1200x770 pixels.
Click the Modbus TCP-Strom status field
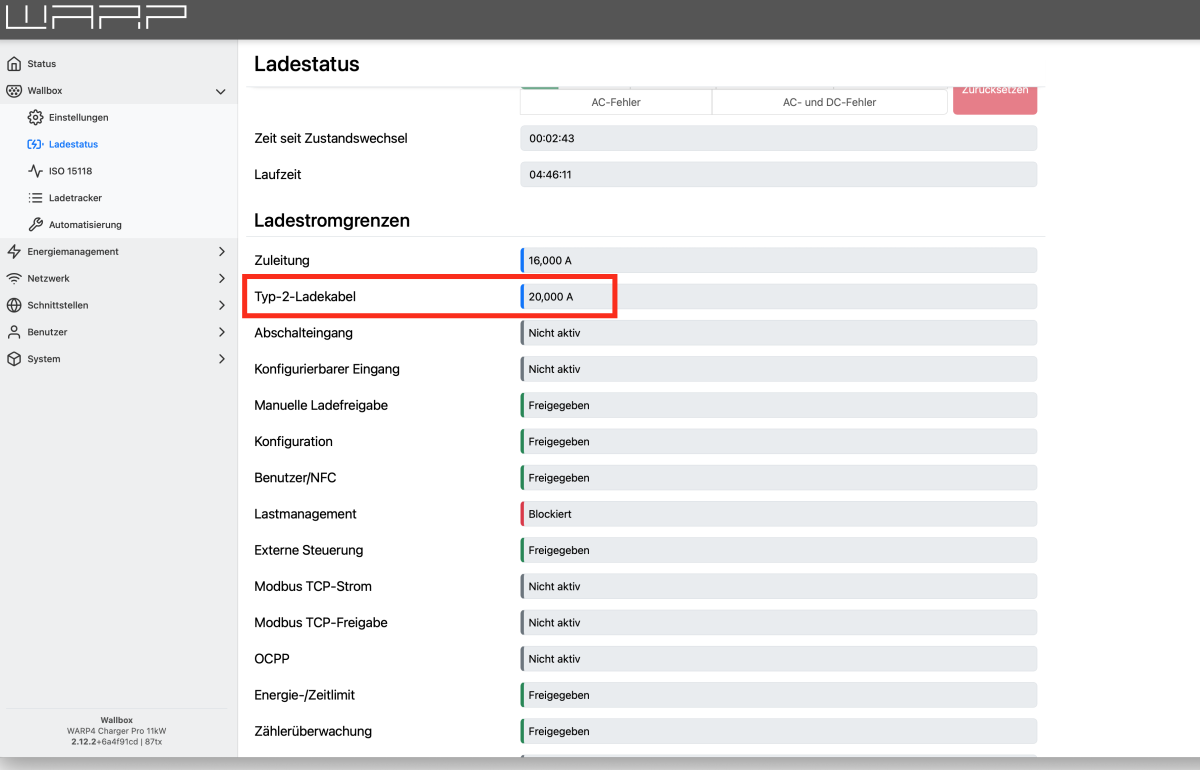pyautogui.click(x=778, y=586)
